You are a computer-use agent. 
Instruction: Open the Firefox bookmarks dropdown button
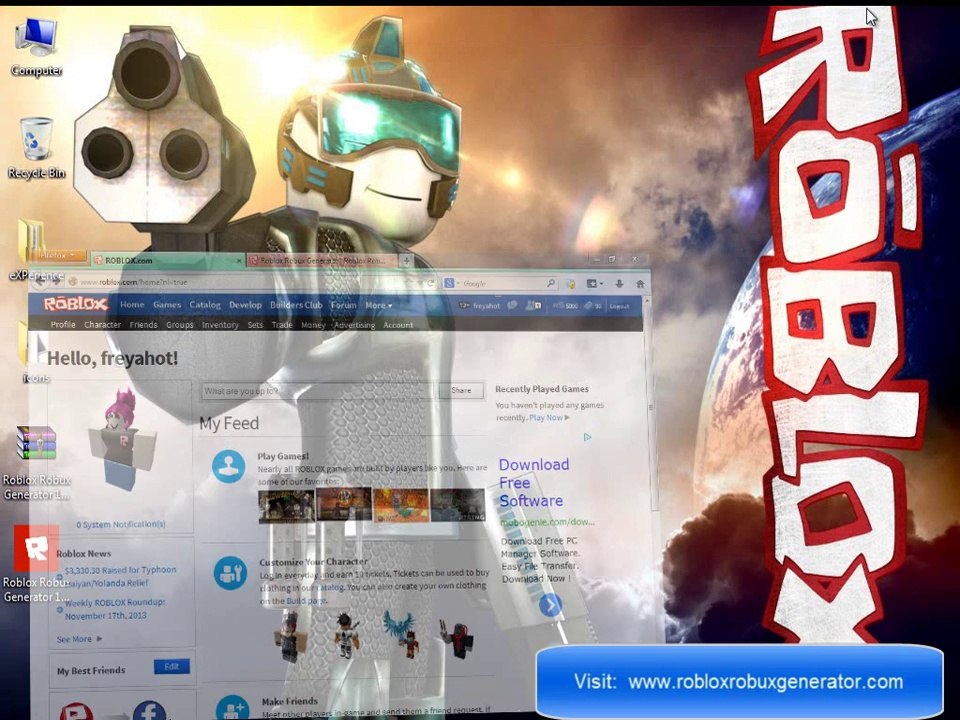(594, 284)
